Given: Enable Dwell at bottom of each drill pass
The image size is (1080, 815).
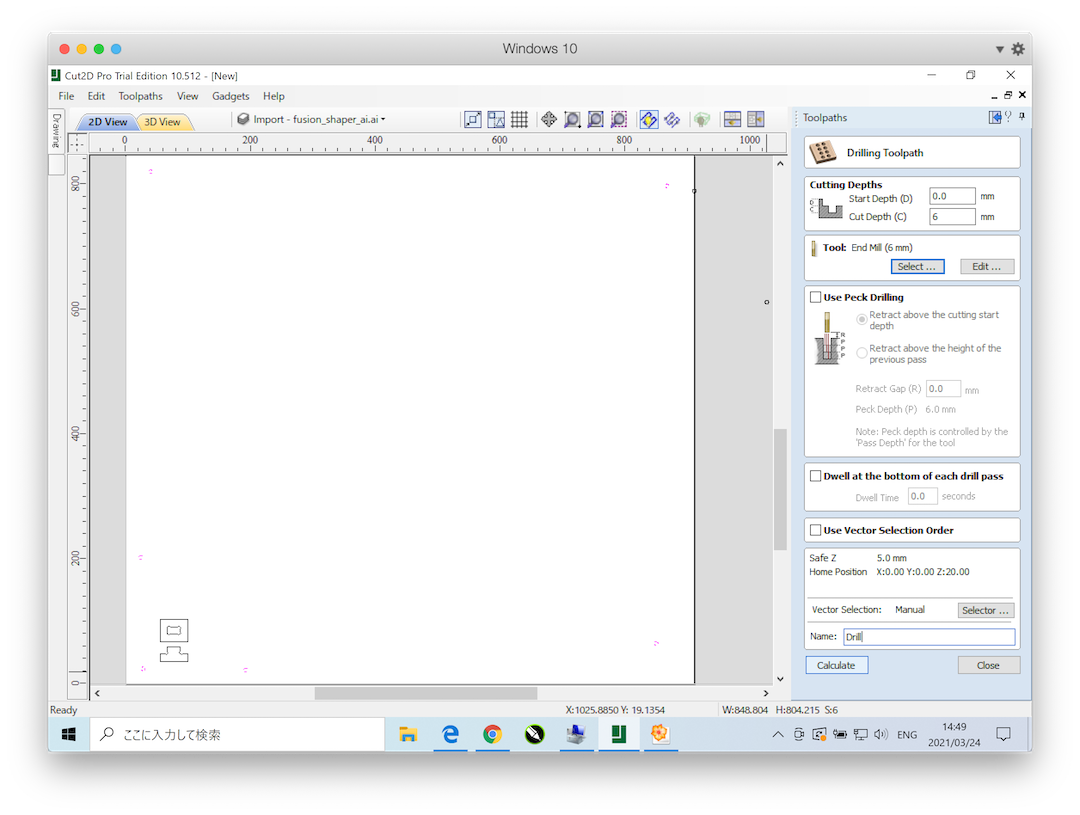Looking at the screenshot, I should click(x=816, y=476).
